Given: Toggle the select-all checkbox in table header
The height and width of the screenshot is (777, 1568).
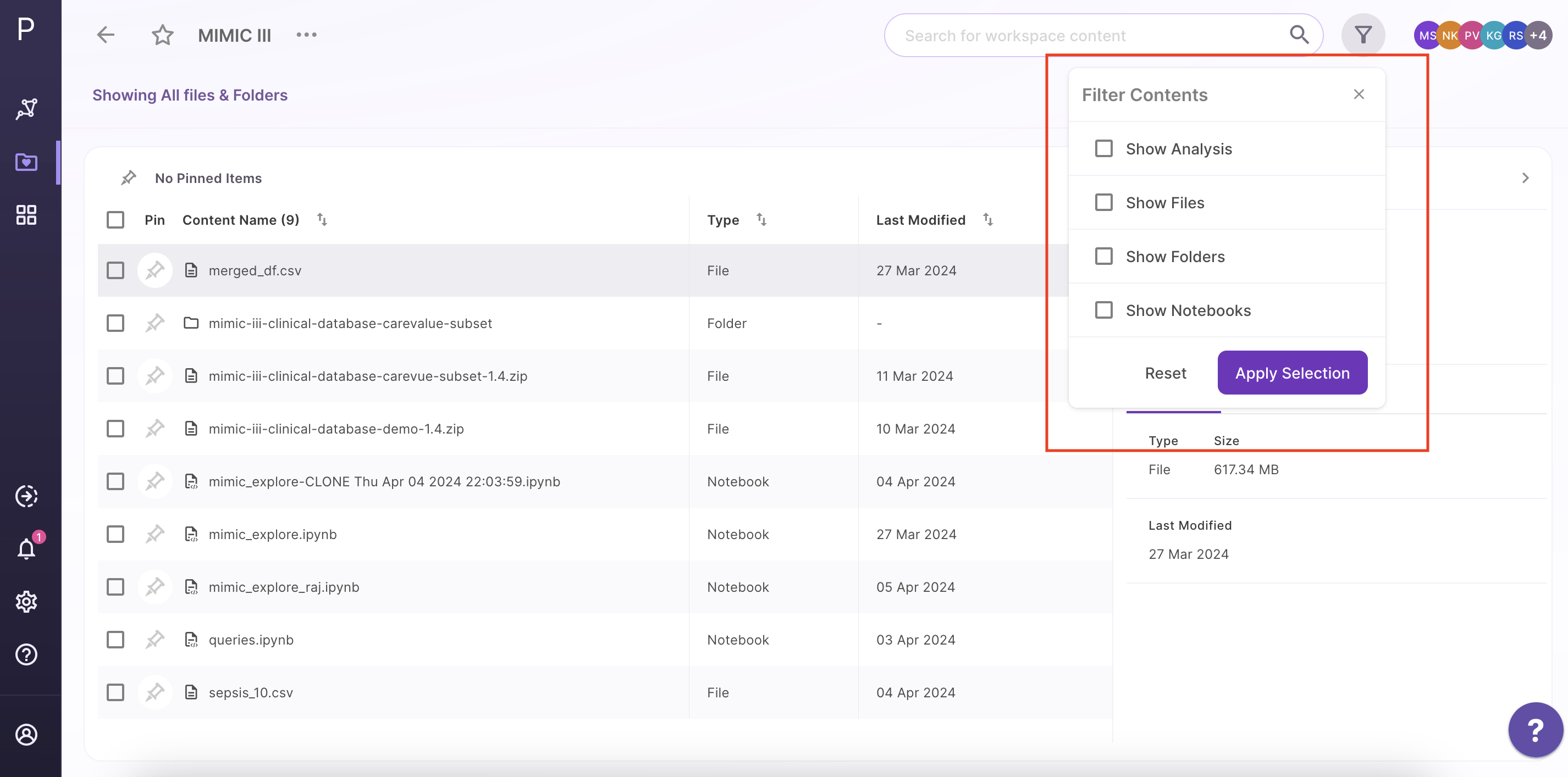Looking at the screenshot, I should [x=115, y=220].
